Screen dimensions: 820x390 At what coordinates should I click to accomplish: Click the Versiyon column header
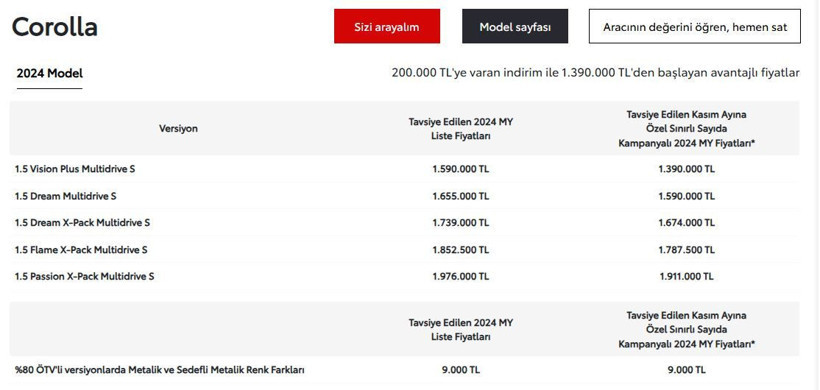pyautogui.click(x=178, y=129)
